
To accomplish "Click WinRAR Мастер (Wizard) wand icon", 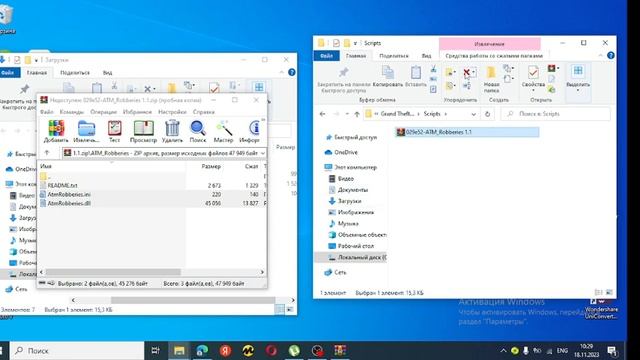I will [223, 131].
